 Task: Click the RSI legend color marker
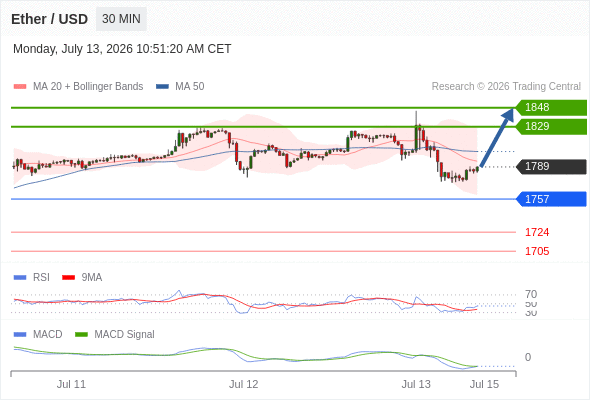click(x=20, y=278)
